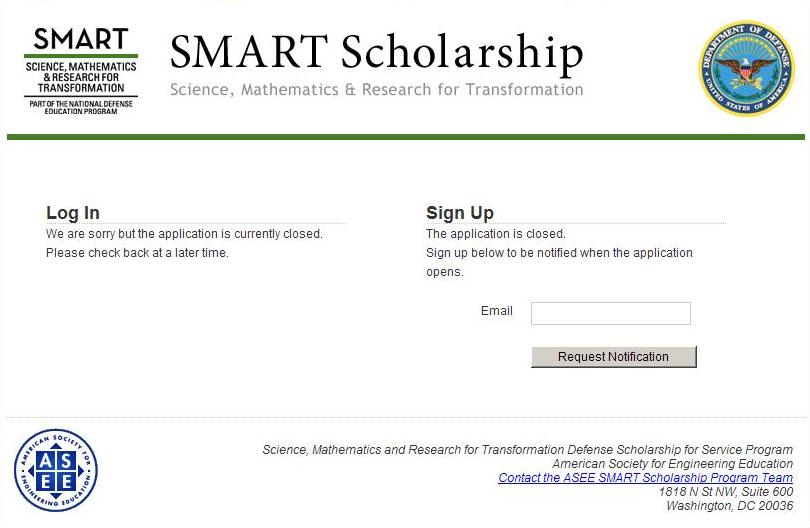Screen dimensions: 810x528
Task: Click the 'Washington, DC 20036' footer line
Action: pos(729,506)
